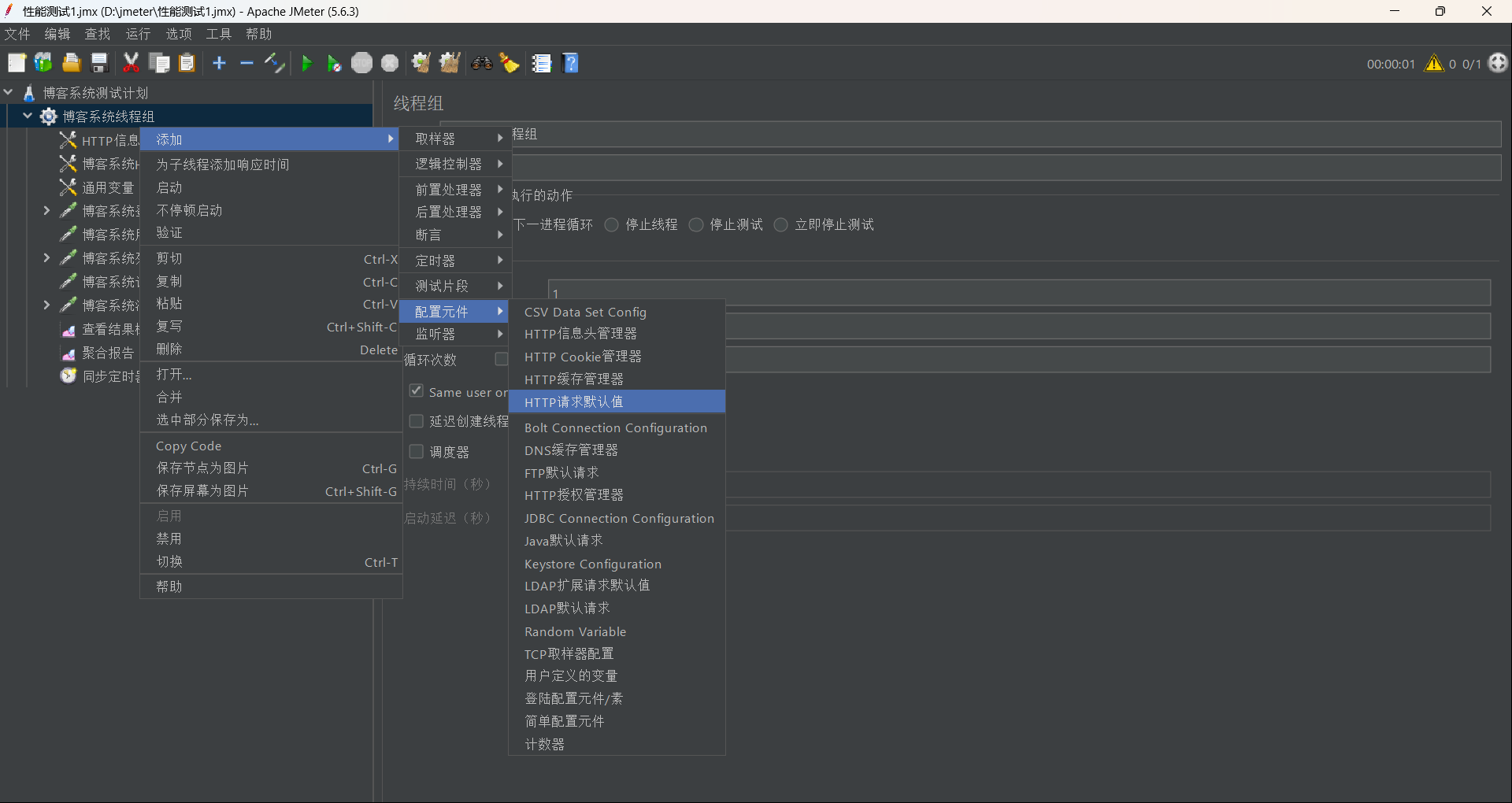
Task: Click 不停顿启动 in context menu
Action: [x=271, y=210]
